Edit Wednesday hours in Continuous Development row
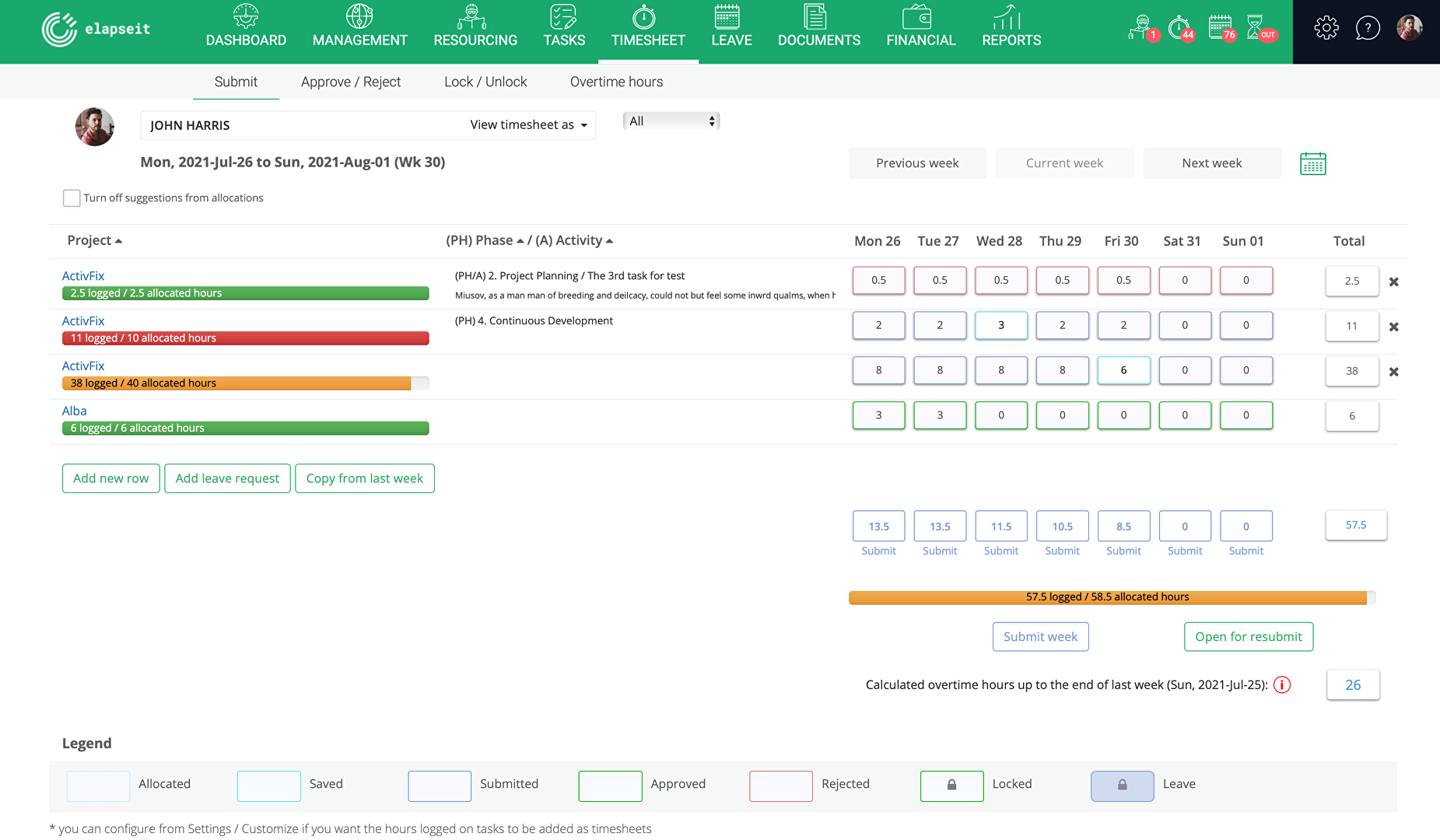 [x=1001, y=325]
